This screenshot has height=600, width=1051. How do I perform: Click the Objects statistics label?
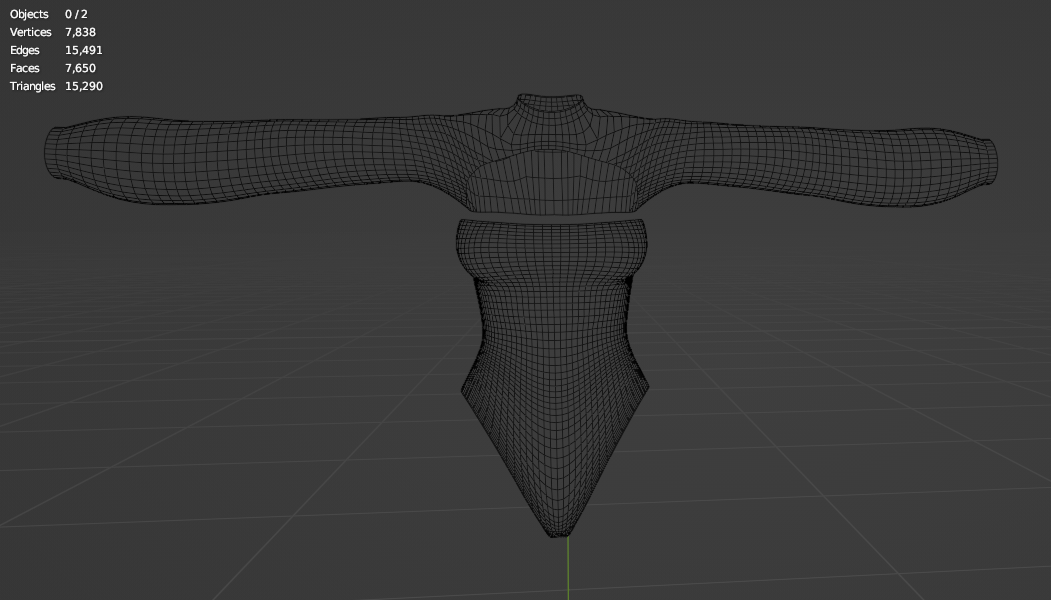click(29, 14)
